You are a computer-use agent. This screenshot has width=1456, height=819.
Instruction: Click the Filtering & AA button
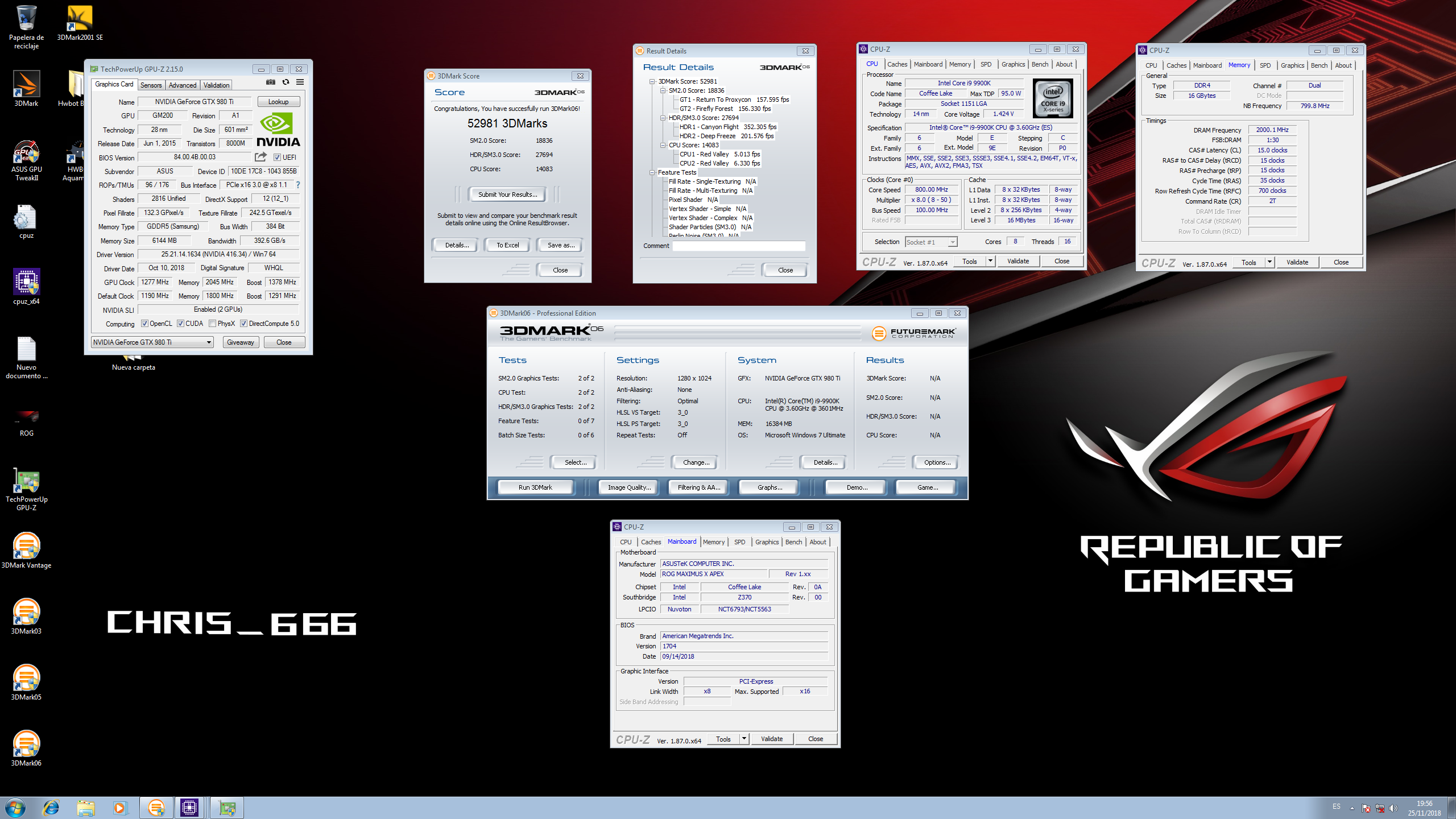pos(698,487)
